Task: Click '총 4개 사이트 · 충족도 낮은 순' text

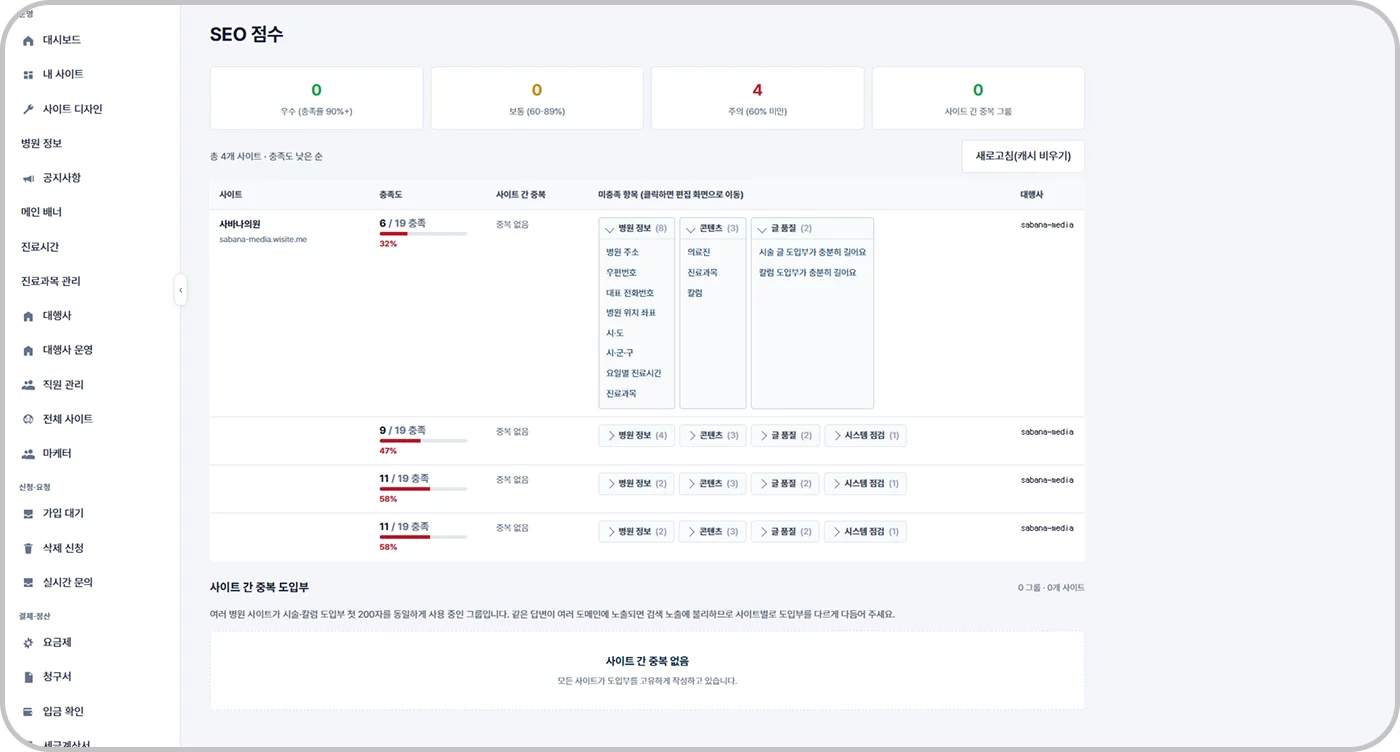Action: [x=266, y=157]
